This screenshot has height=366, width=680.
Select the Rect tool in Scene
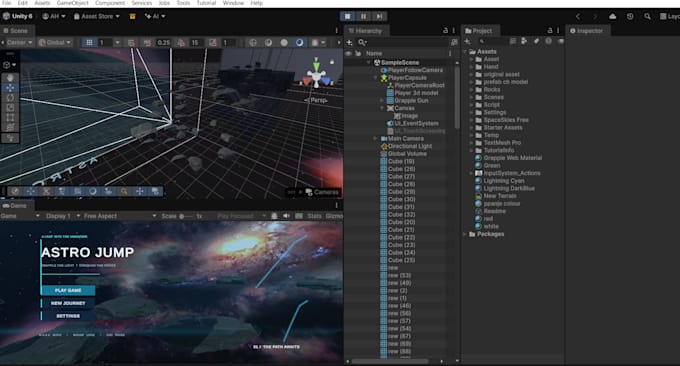coord(10,118)
